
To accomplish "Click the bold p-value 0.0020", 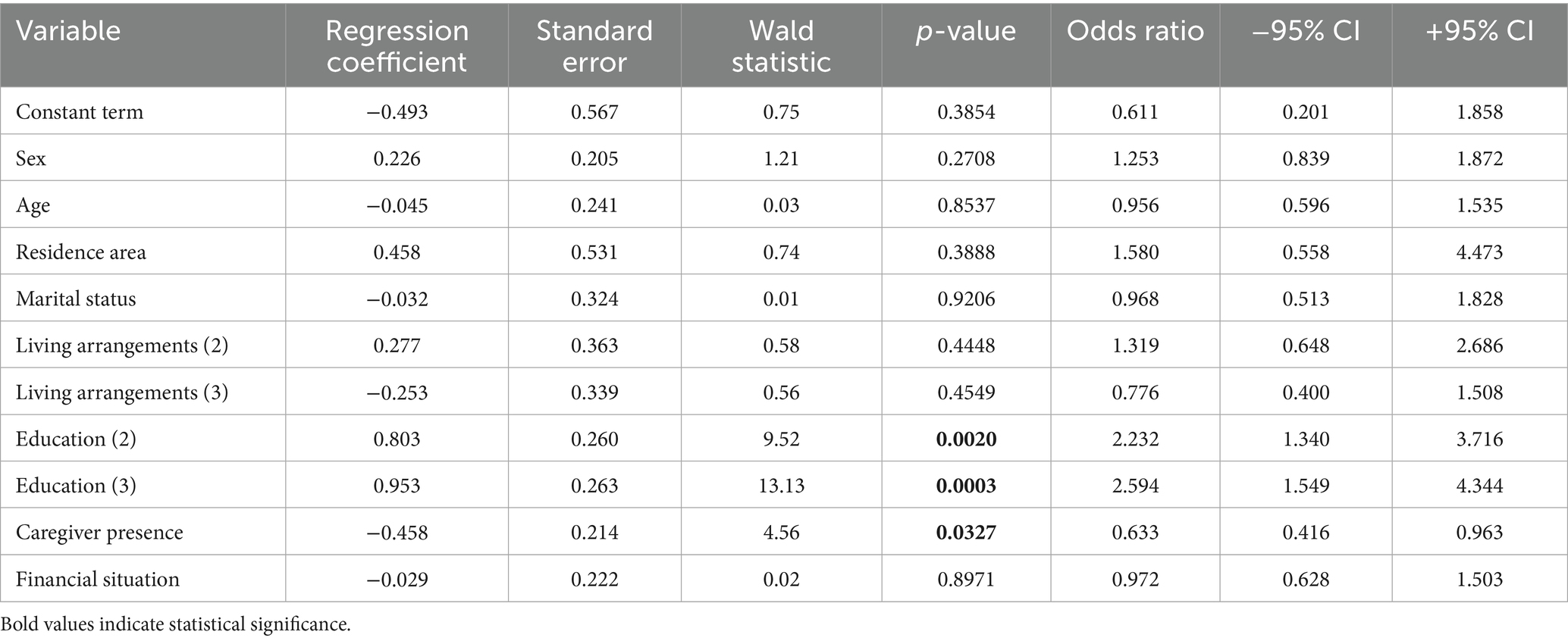I will (x=966, y=439).
